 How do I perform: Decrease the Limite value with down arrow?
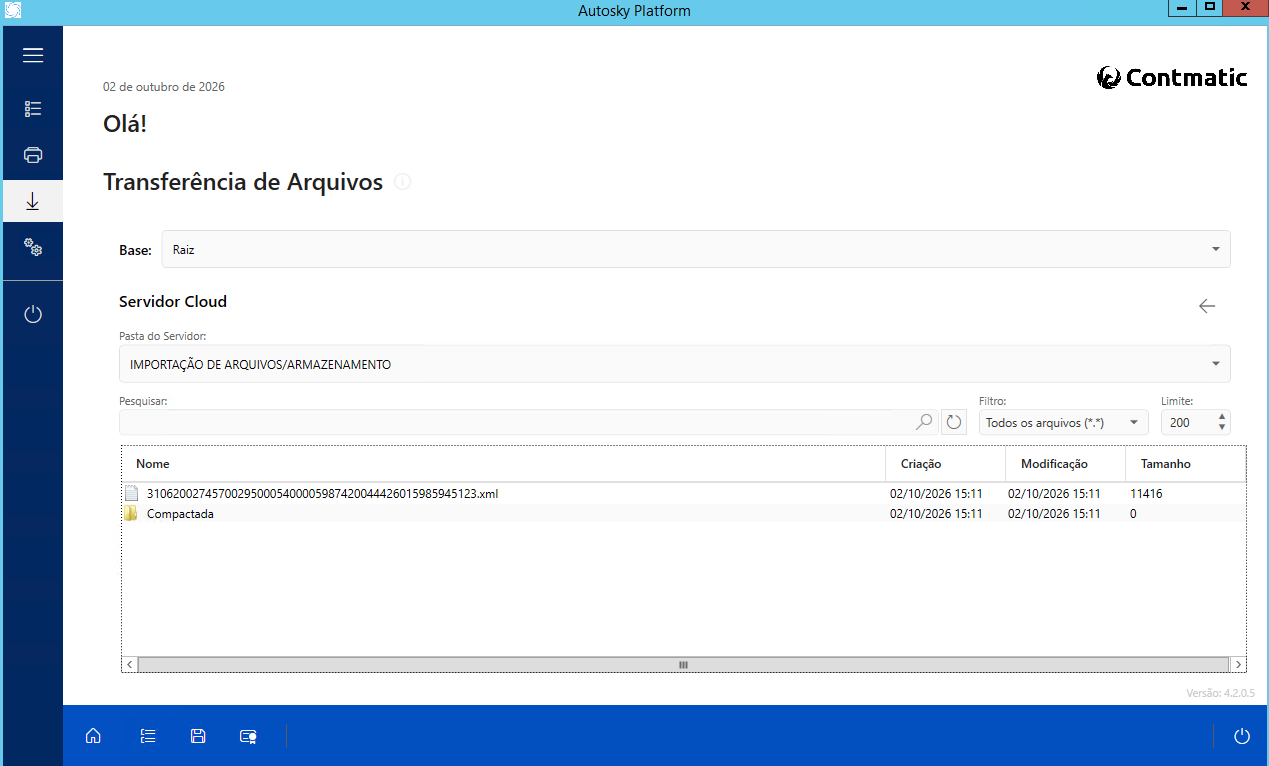click(1222, 428)
